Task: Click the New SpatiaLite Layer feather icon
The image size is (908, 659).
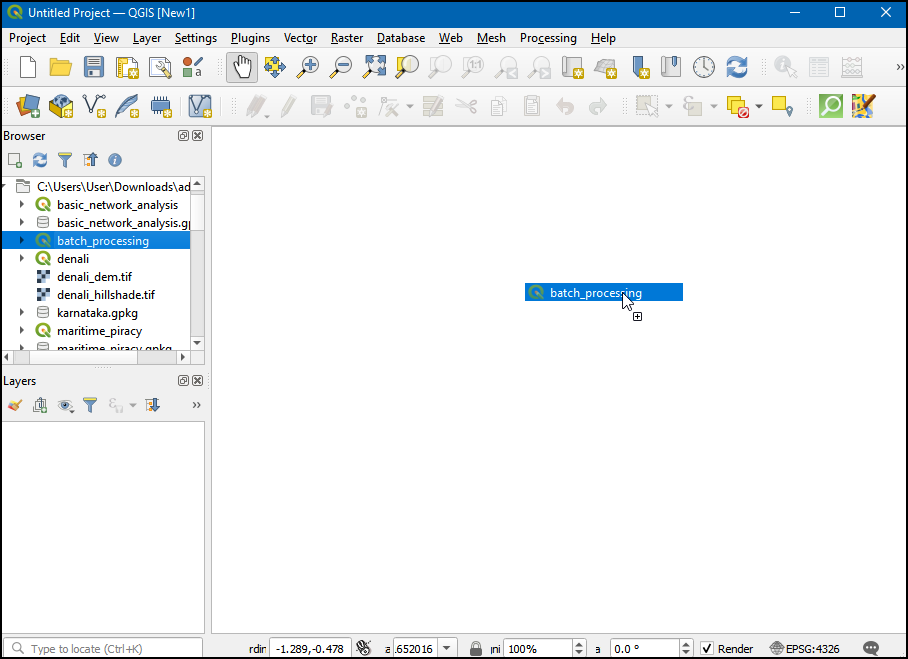Action: pos(127,107)
